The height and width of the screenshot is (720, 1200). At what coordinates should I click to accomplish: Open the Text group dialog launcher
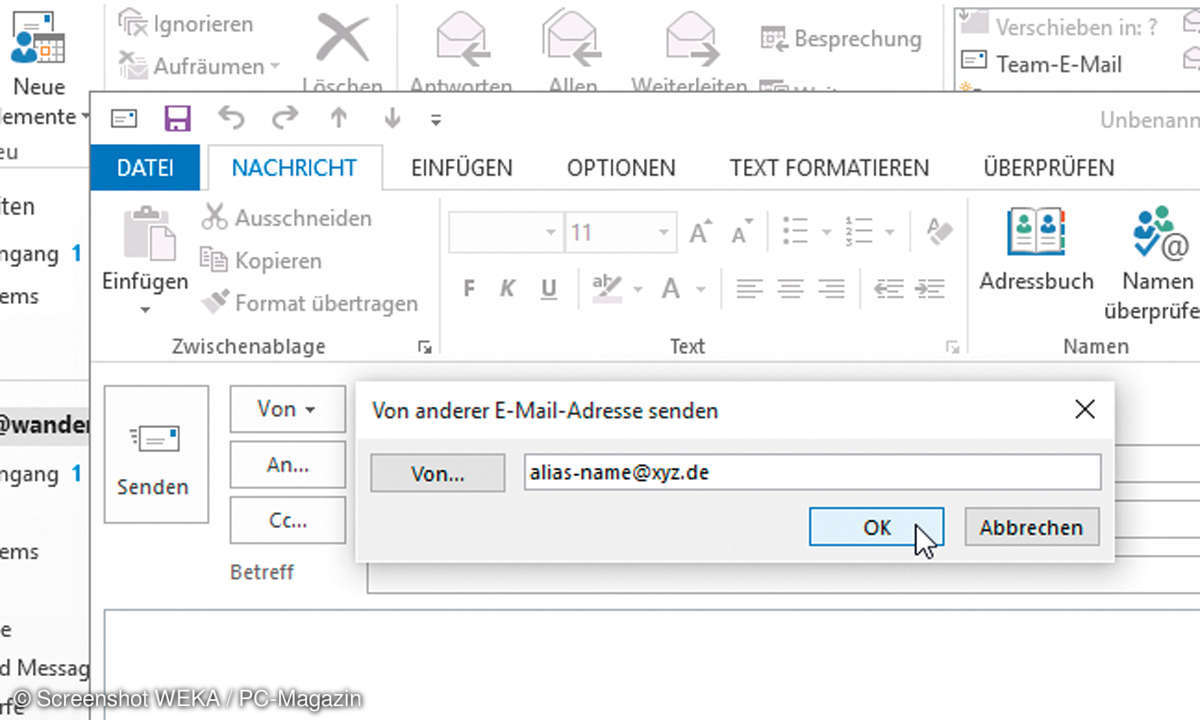[x=953, y=347]
